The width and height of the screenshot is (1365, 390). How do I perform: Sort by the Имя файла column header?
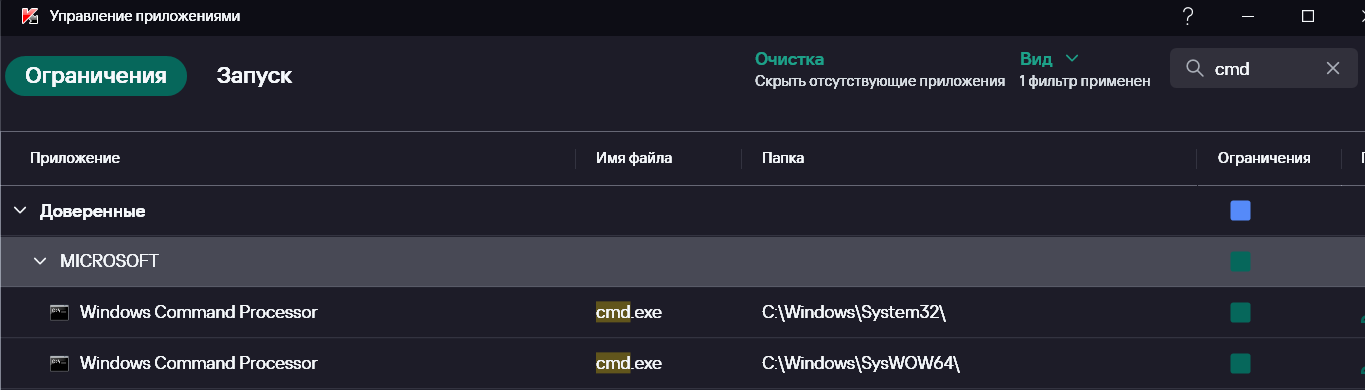634,158
